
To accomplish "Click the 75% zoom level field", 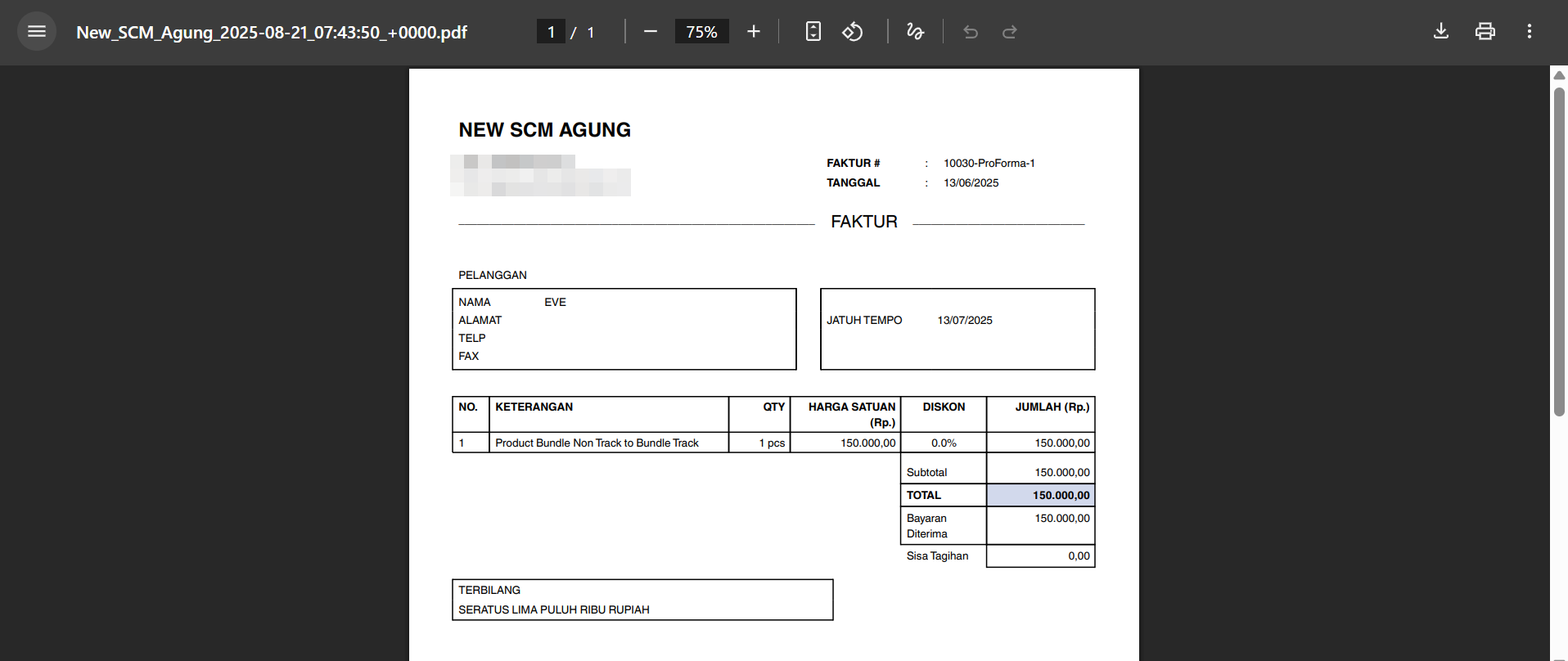I will click(701, 32).
